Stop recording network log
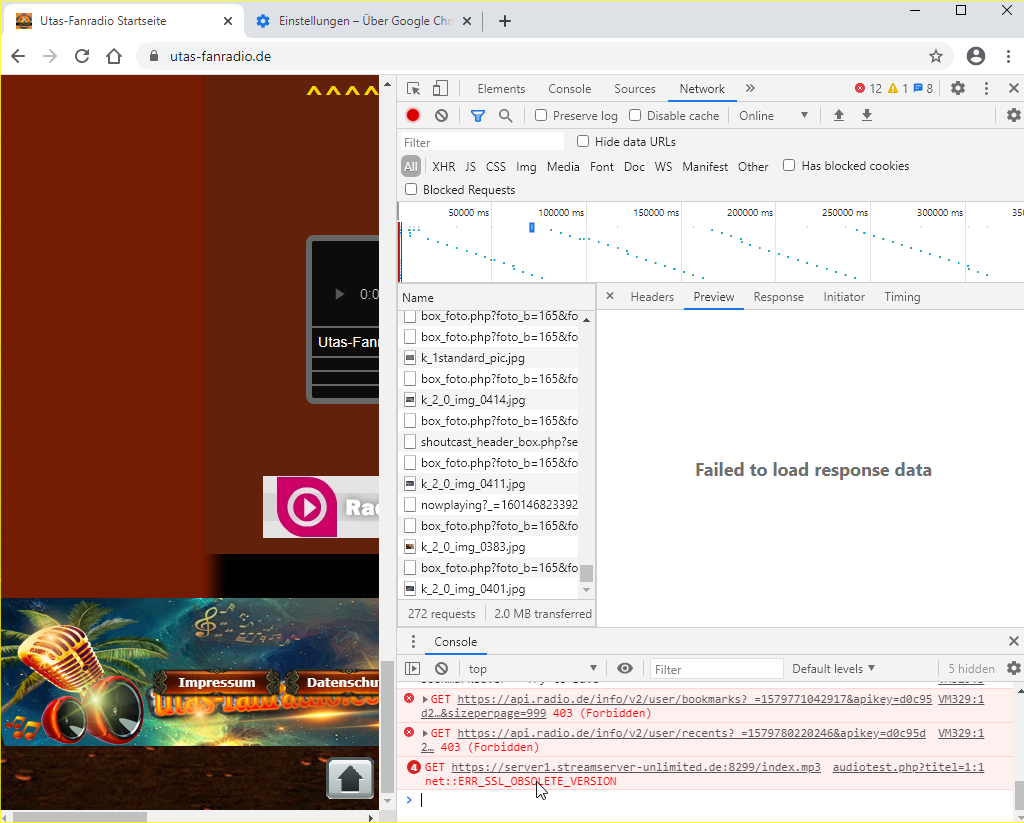1024x823 pixels. pos(413,116)
